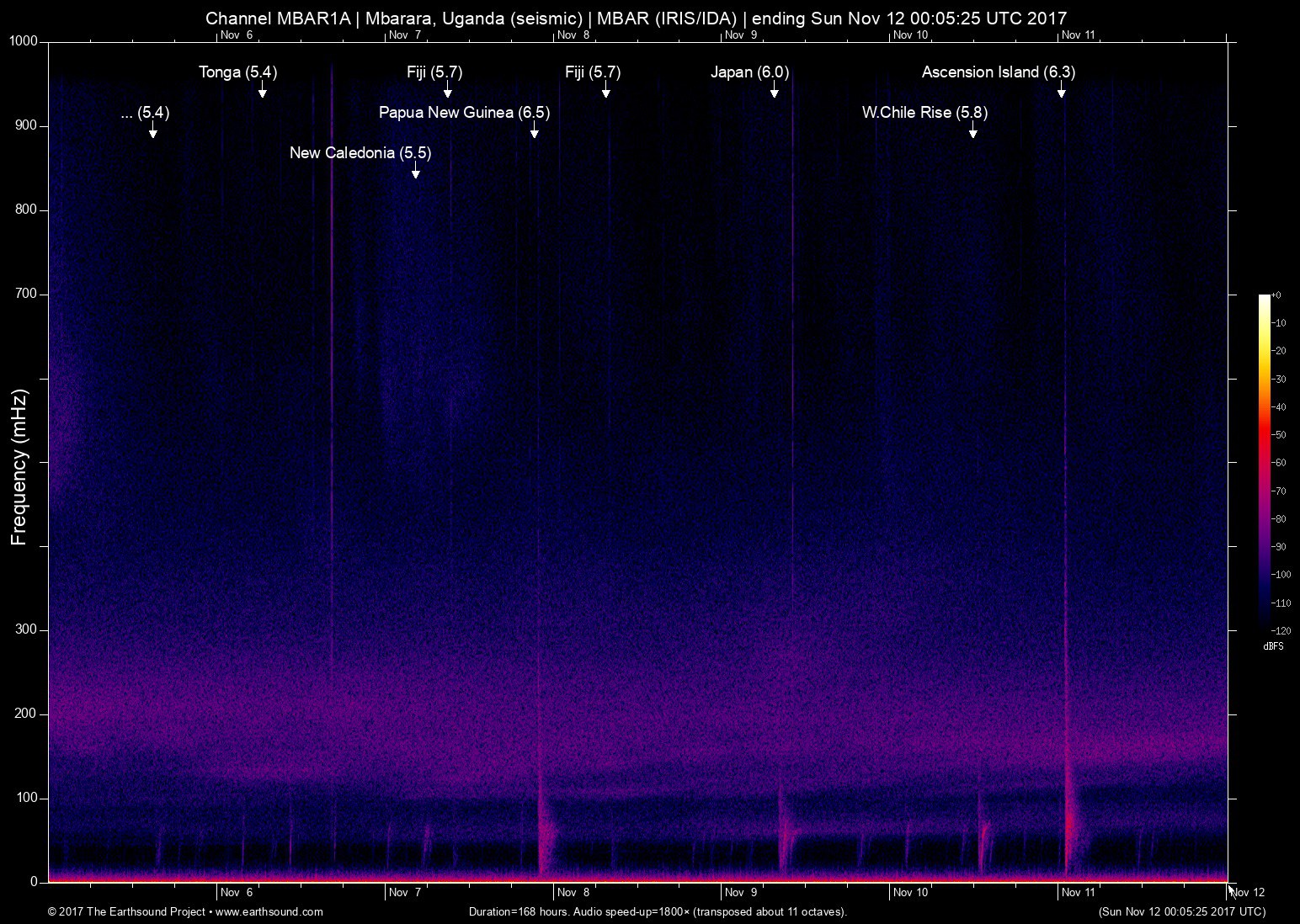Select the Ascension Island (6.3) event marker

998,73
